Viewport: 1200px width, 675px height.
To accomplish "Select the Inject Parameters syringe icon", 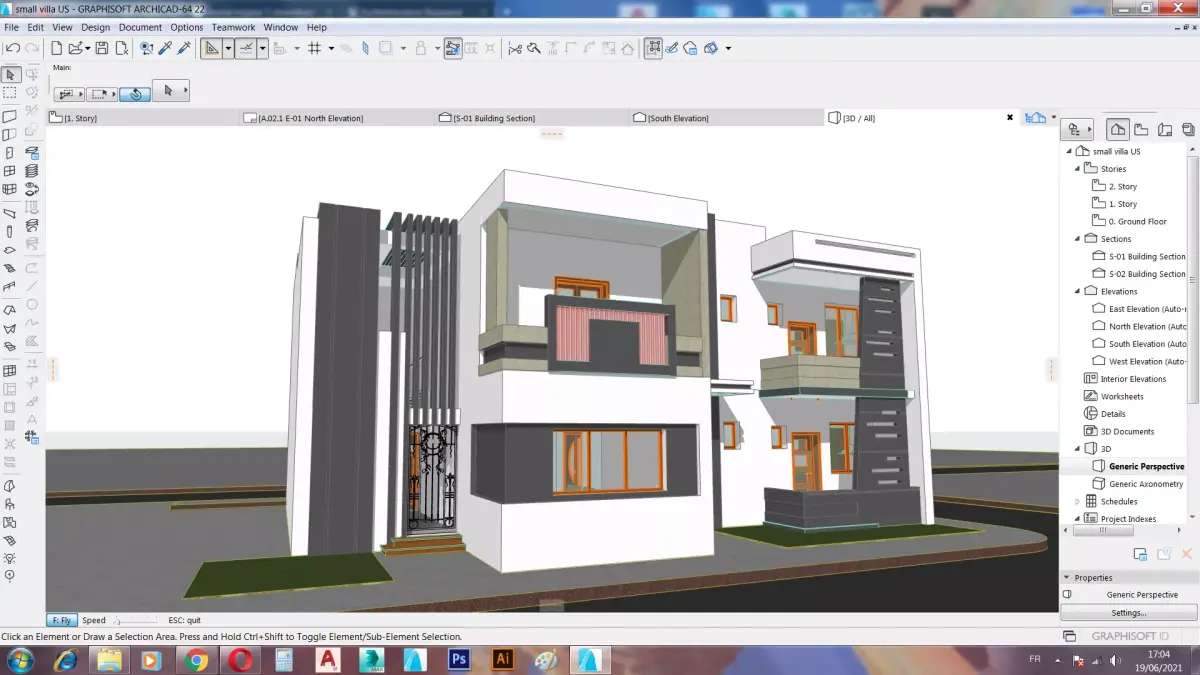I will (x=183, y=48).
